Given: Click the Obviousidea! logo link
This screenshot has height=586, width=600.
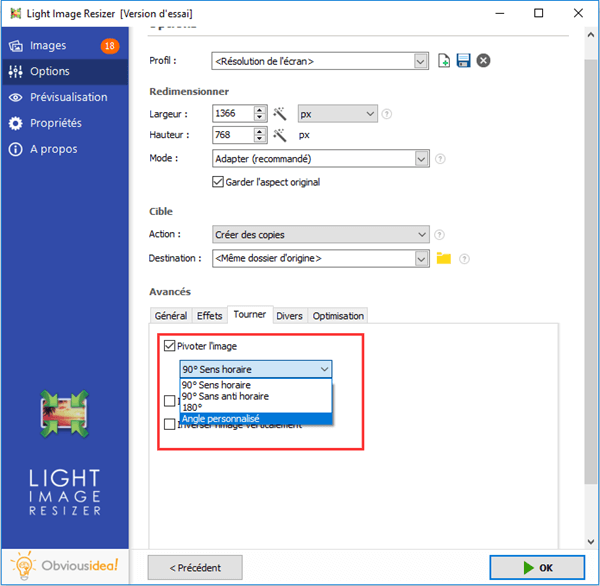Looking at the screenshot, I should (64, 566).
